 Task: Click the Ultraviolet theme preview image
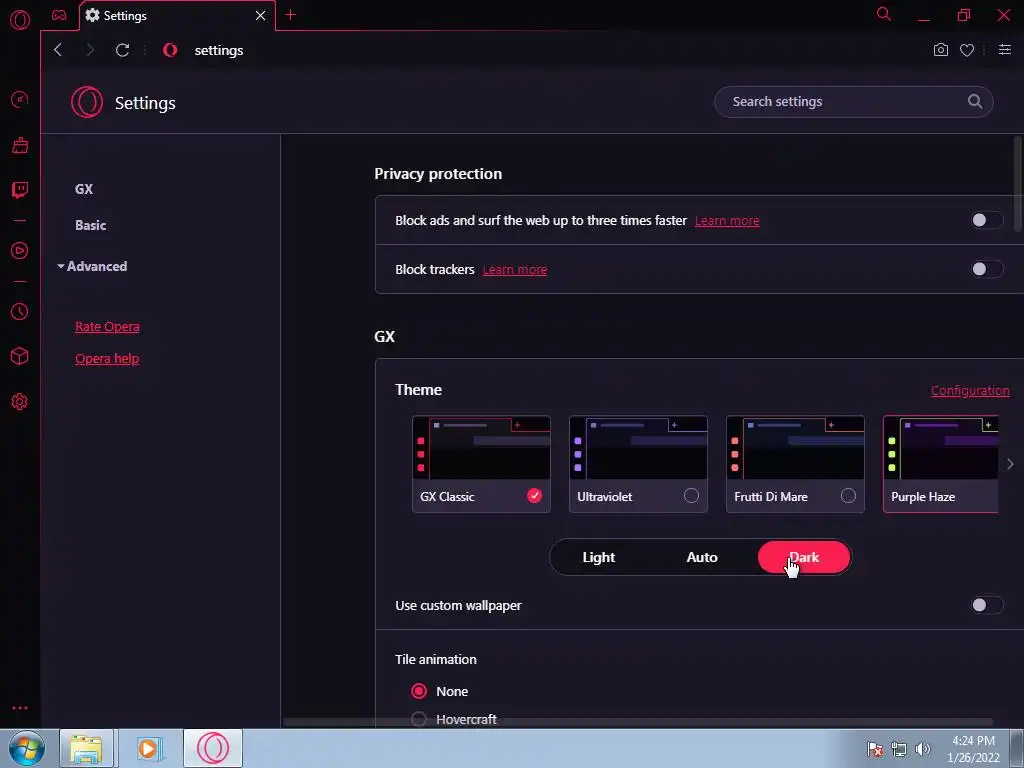pos(638,448)
